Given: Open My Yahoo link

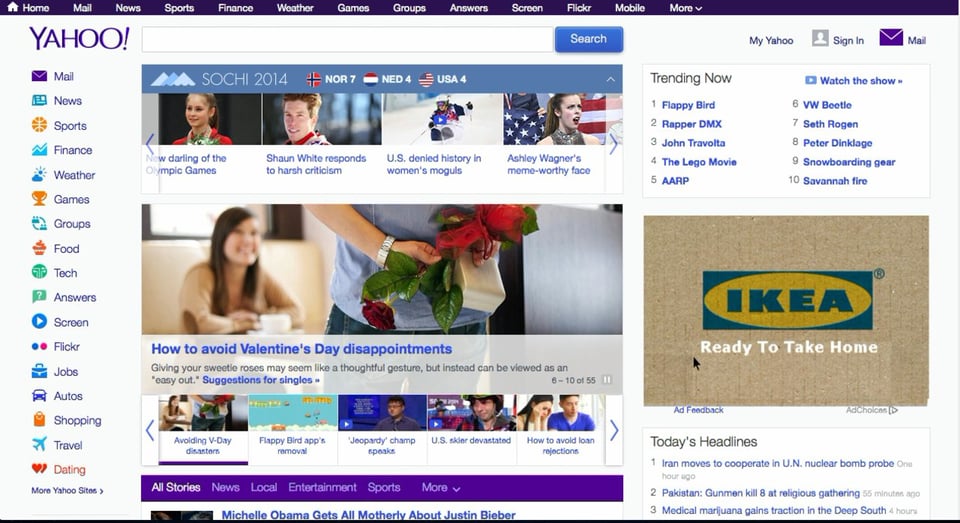Looking at the screenshot, I should [771, 40].
